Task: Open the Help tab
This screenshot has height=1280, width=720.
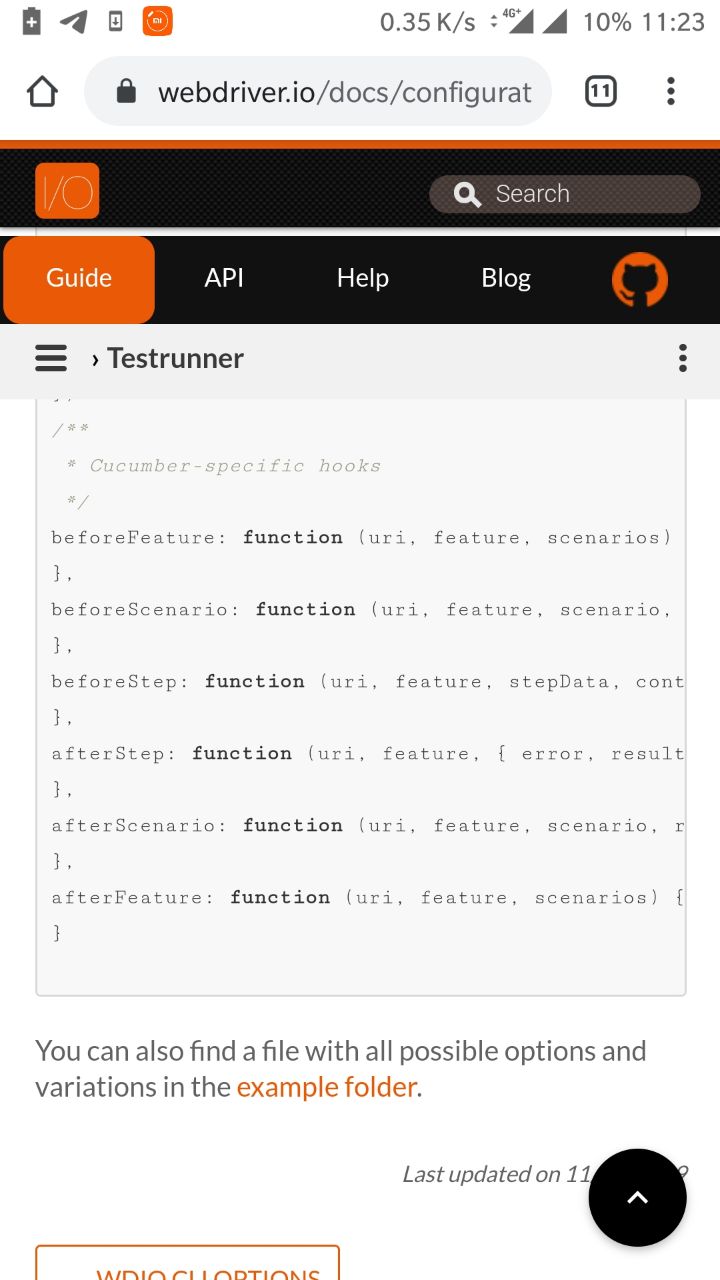Action: tap(362, 278)
